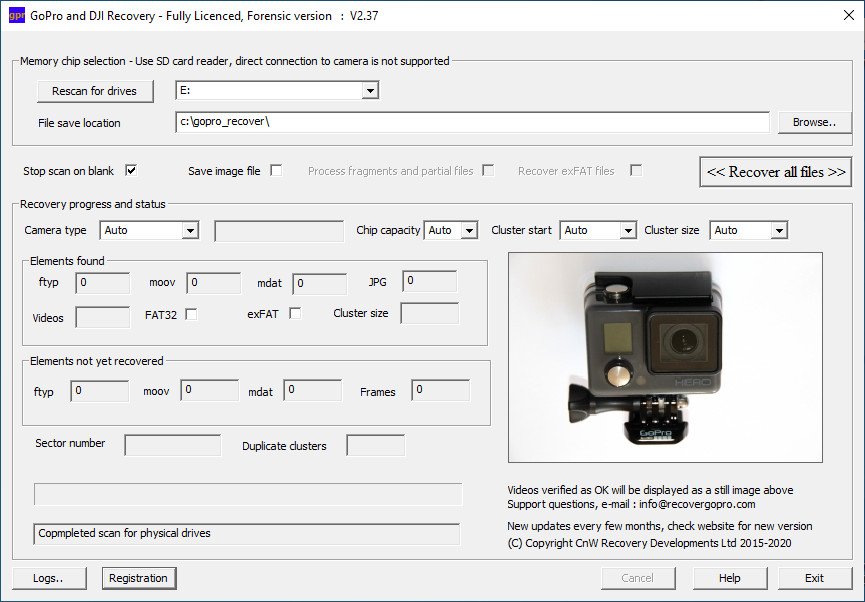Open the Chip capacity dropdown
The height and width of the screenshot is (602, 865).
click(x=466, y=230)
